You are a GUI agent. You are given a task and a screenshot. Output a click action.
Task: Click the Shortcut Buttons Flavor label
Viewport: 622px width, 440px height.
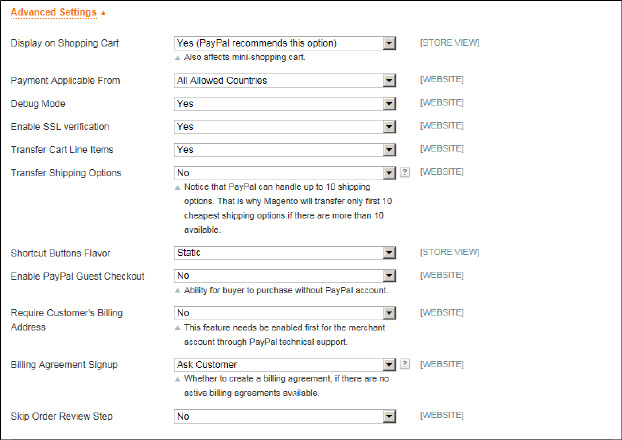click(x=62, y=252)
